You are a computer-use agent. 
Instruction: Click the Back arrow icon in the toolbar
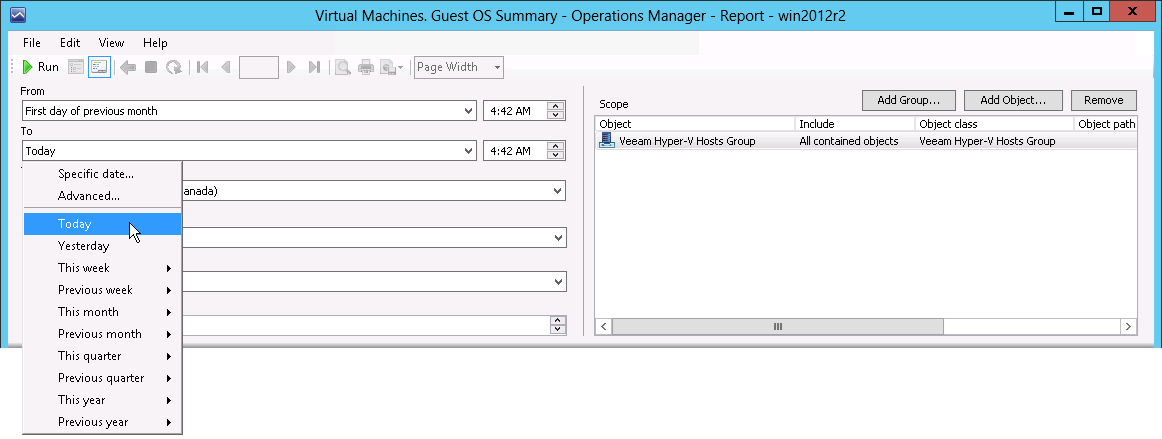click(x=127, y=67)
